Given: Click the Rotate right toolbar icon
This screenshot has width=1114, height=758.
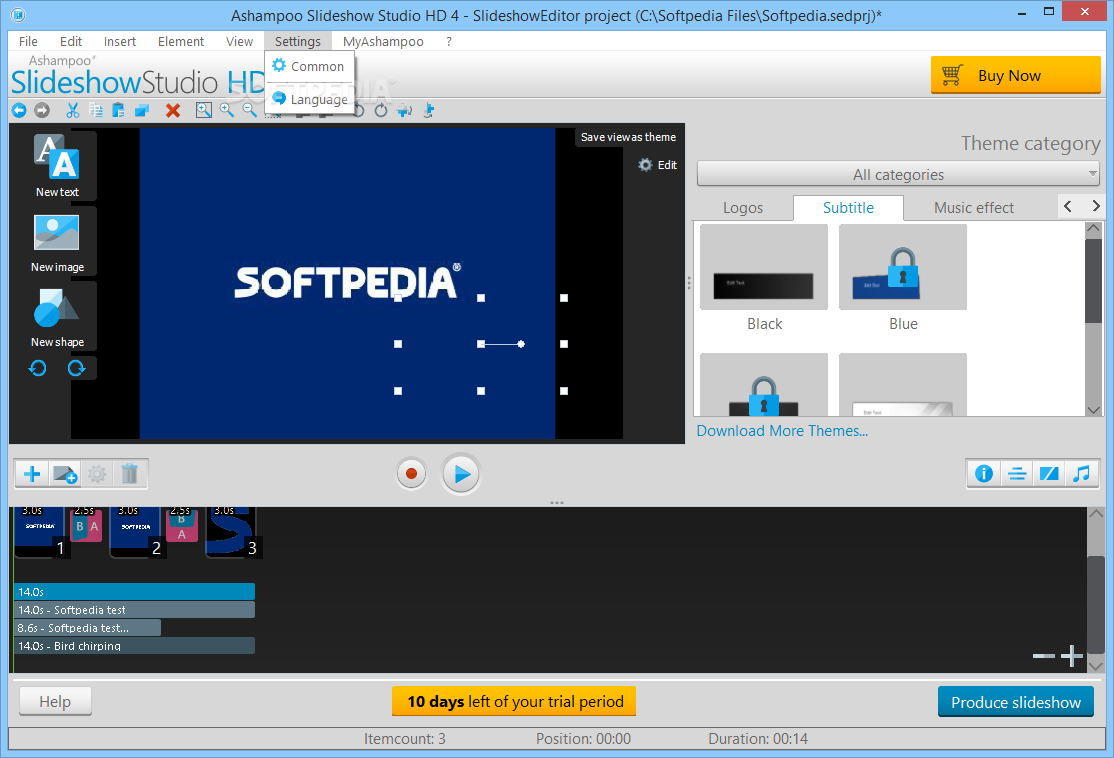Looking at the screenshot, I should (382, 110).
